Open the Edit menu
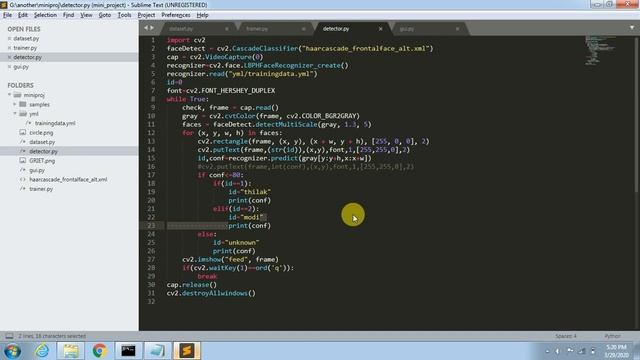The width and height of the screenshot is (640, 360). (23, 15)
